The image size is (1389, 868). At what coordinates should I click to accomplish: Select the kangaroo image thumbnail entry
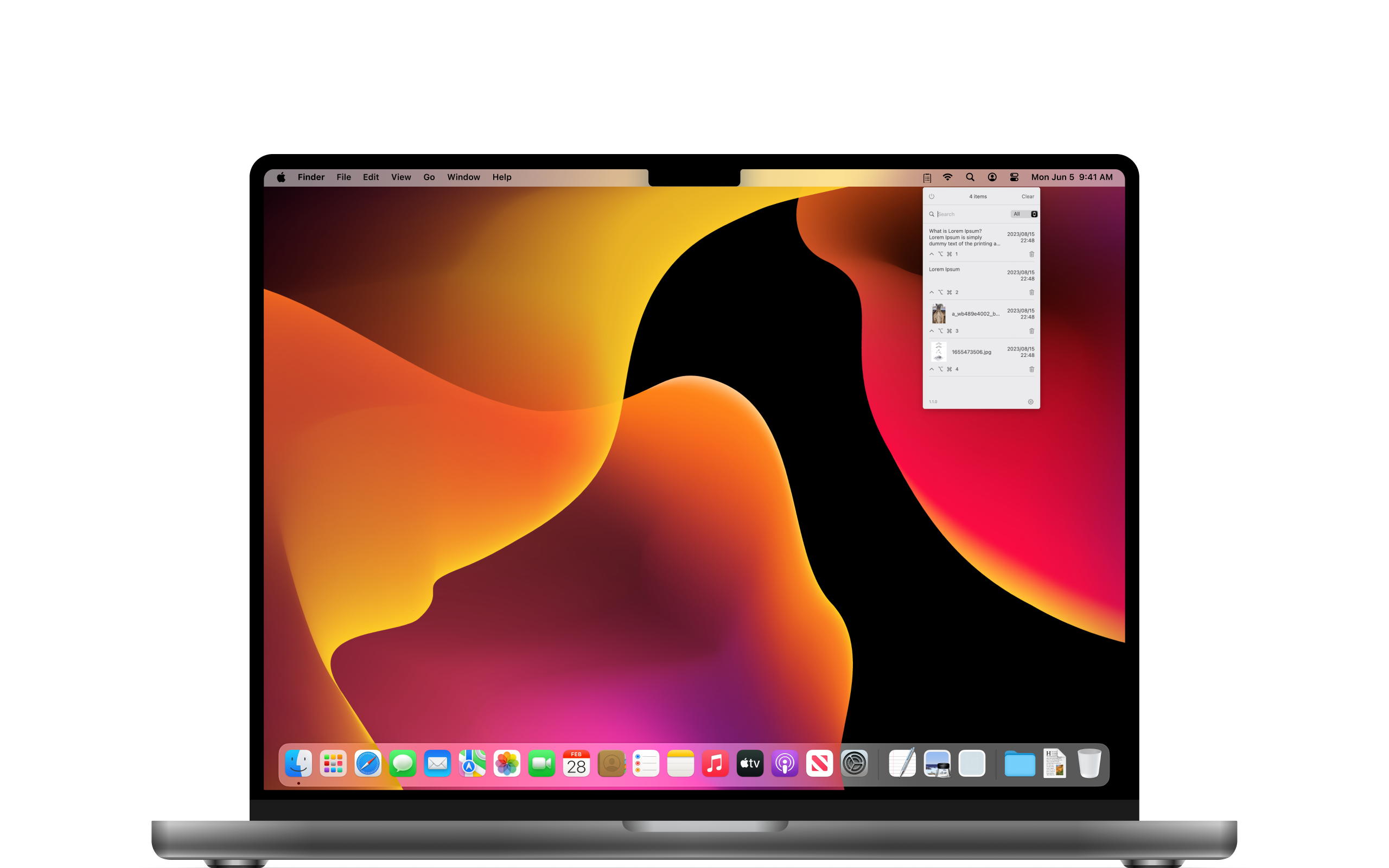pos(939,314)
